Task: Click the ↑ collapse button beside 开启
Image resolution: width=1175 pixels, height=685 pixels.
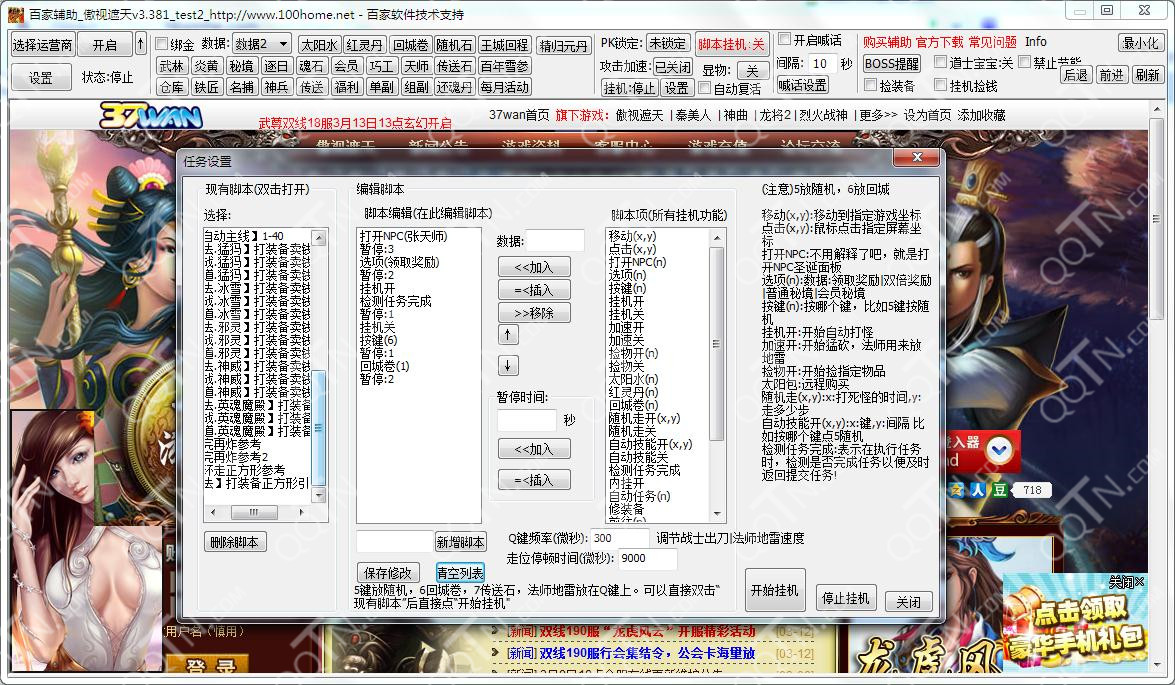Action: [140, 44]
